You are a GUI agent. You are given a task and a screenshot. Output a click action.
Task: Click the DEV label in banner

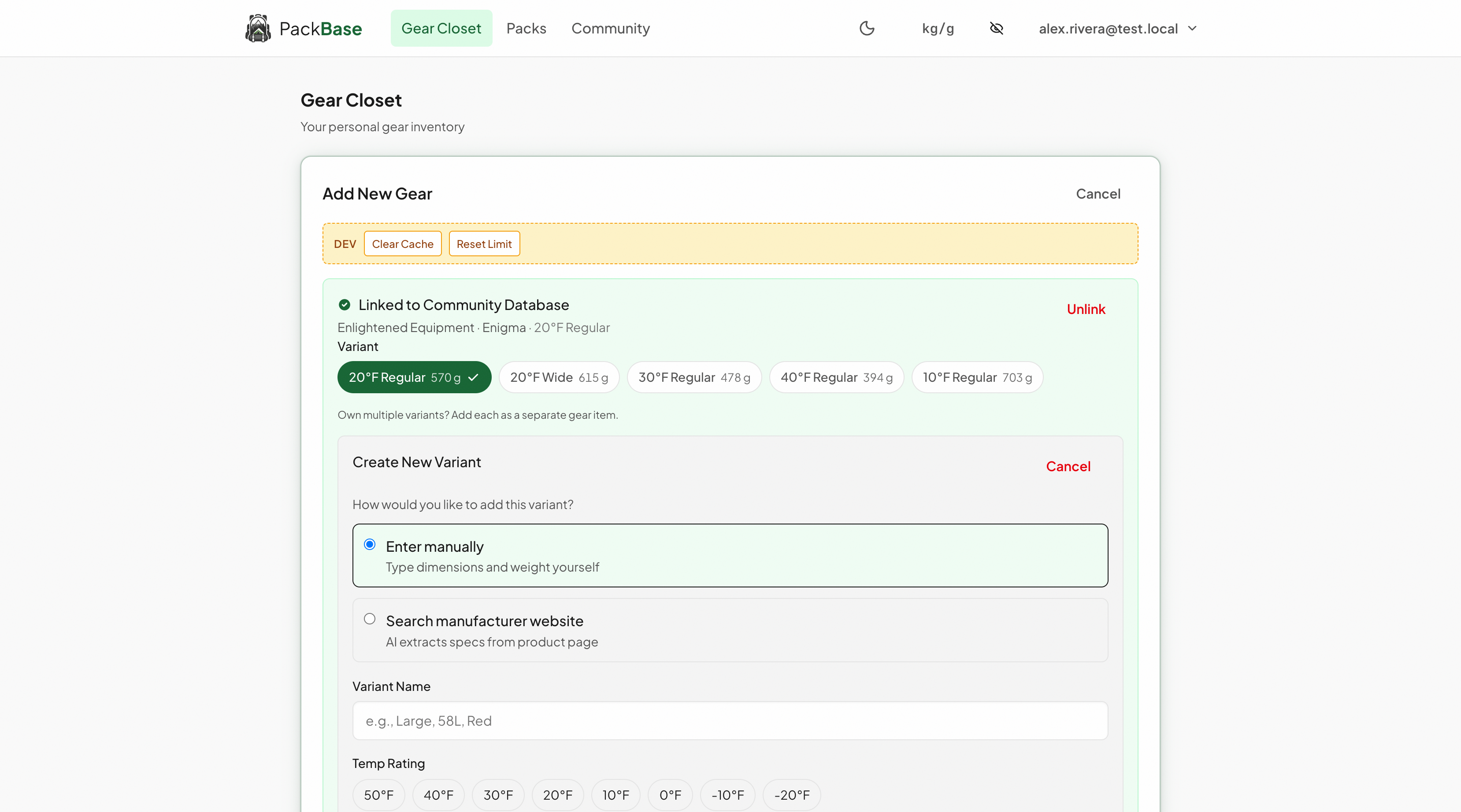(345, 244)
